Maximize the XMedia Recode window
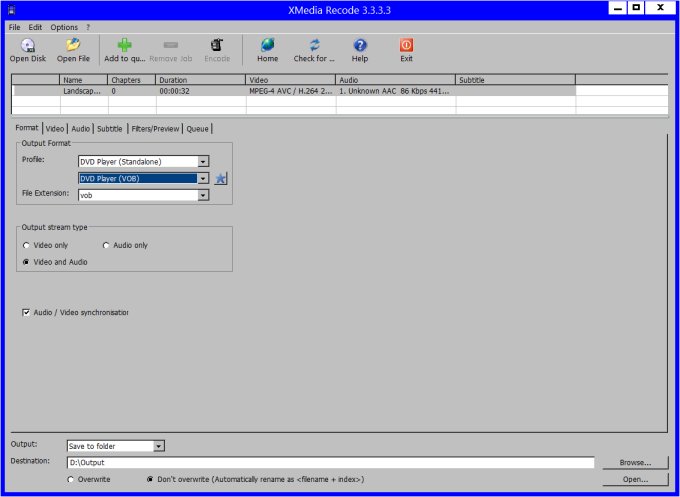The height and width of the screenshot is (497, 680). (636, 8)
